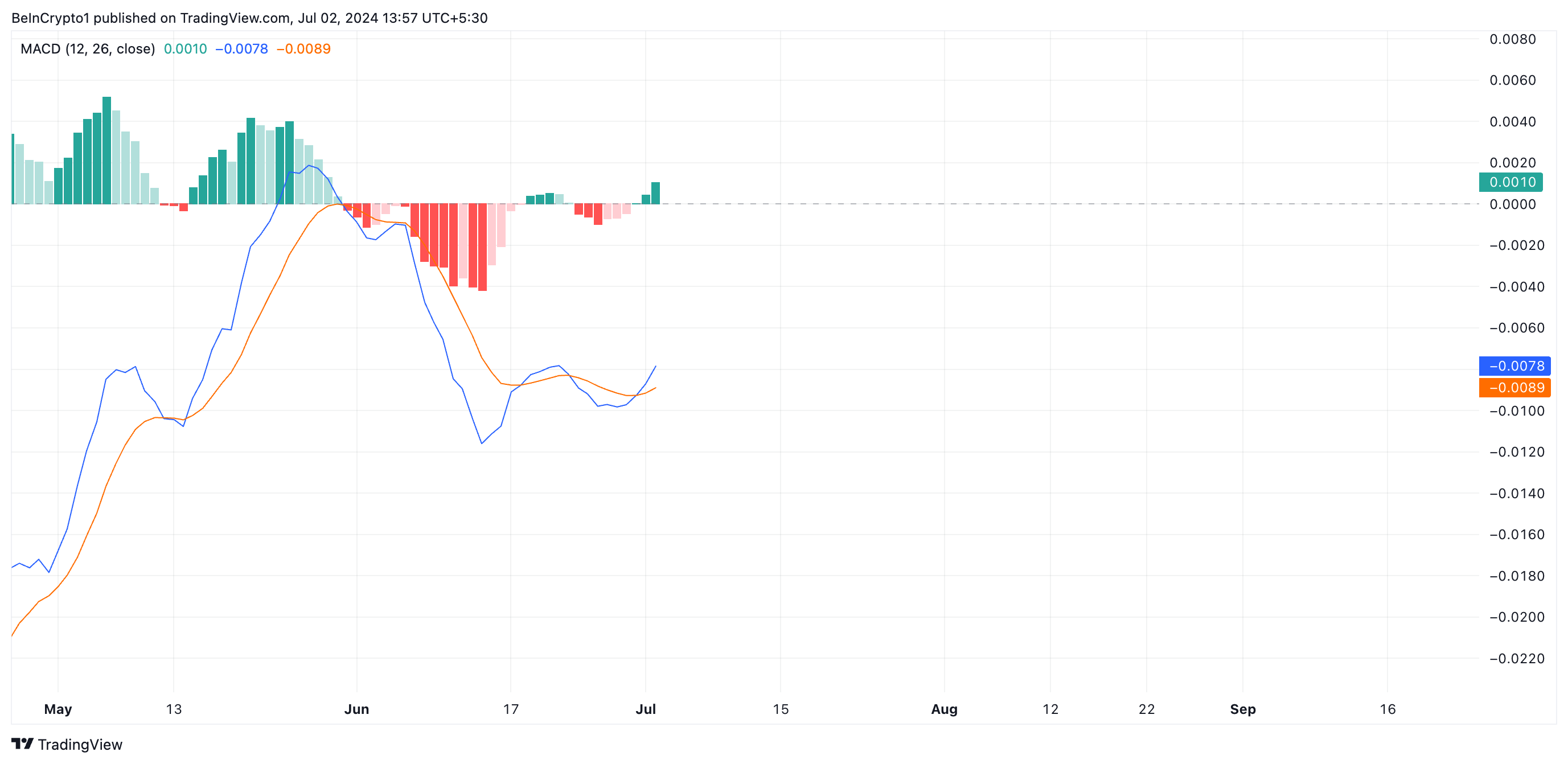Select the green 0.0010 axis price tag
The image size is (1568, 764).
[1511, 182]
